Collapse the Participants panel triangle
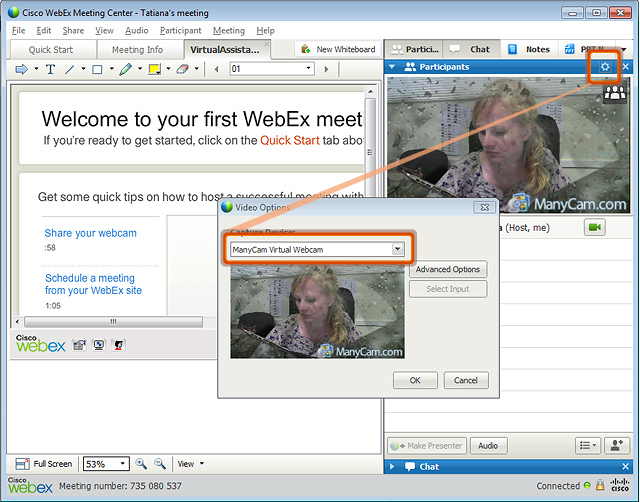640x502 pixels. click(392, 67)
